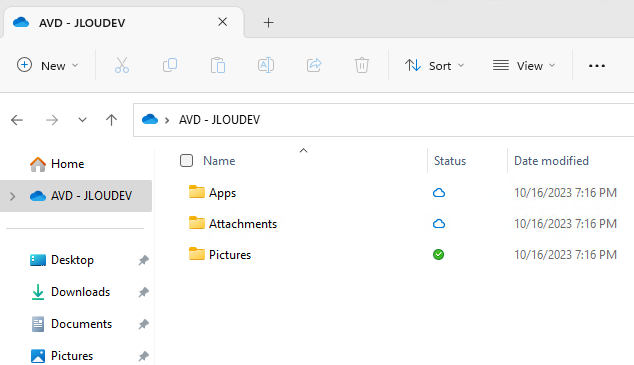Open Downloads in the navigation pane
634x365 pixels.
pyautogui.click(x=80, y=292)
